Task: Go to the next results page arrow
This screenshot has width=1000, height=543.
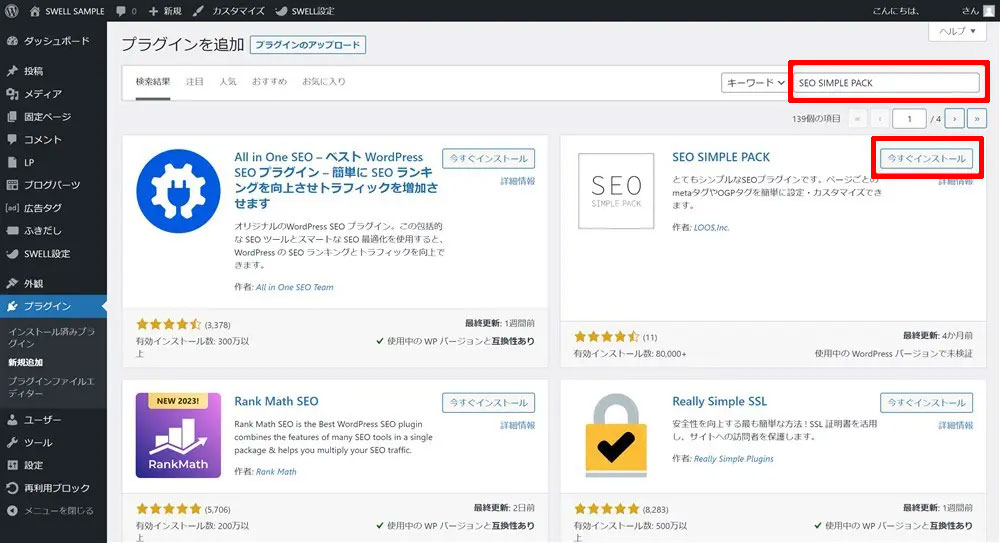Action: pos(954,118)
